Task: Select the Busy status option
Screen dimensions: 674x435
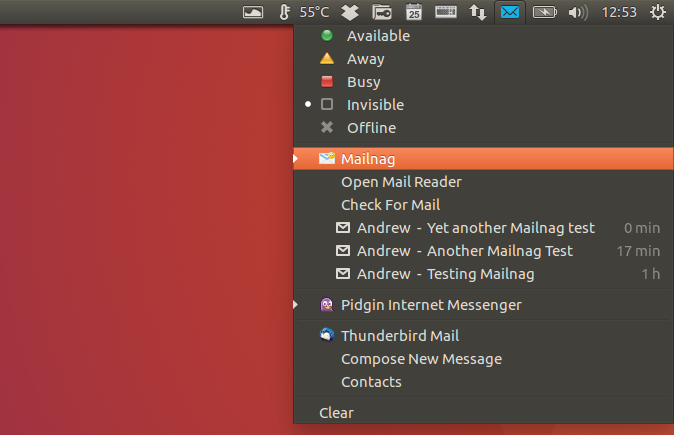Action: point(363,82)
